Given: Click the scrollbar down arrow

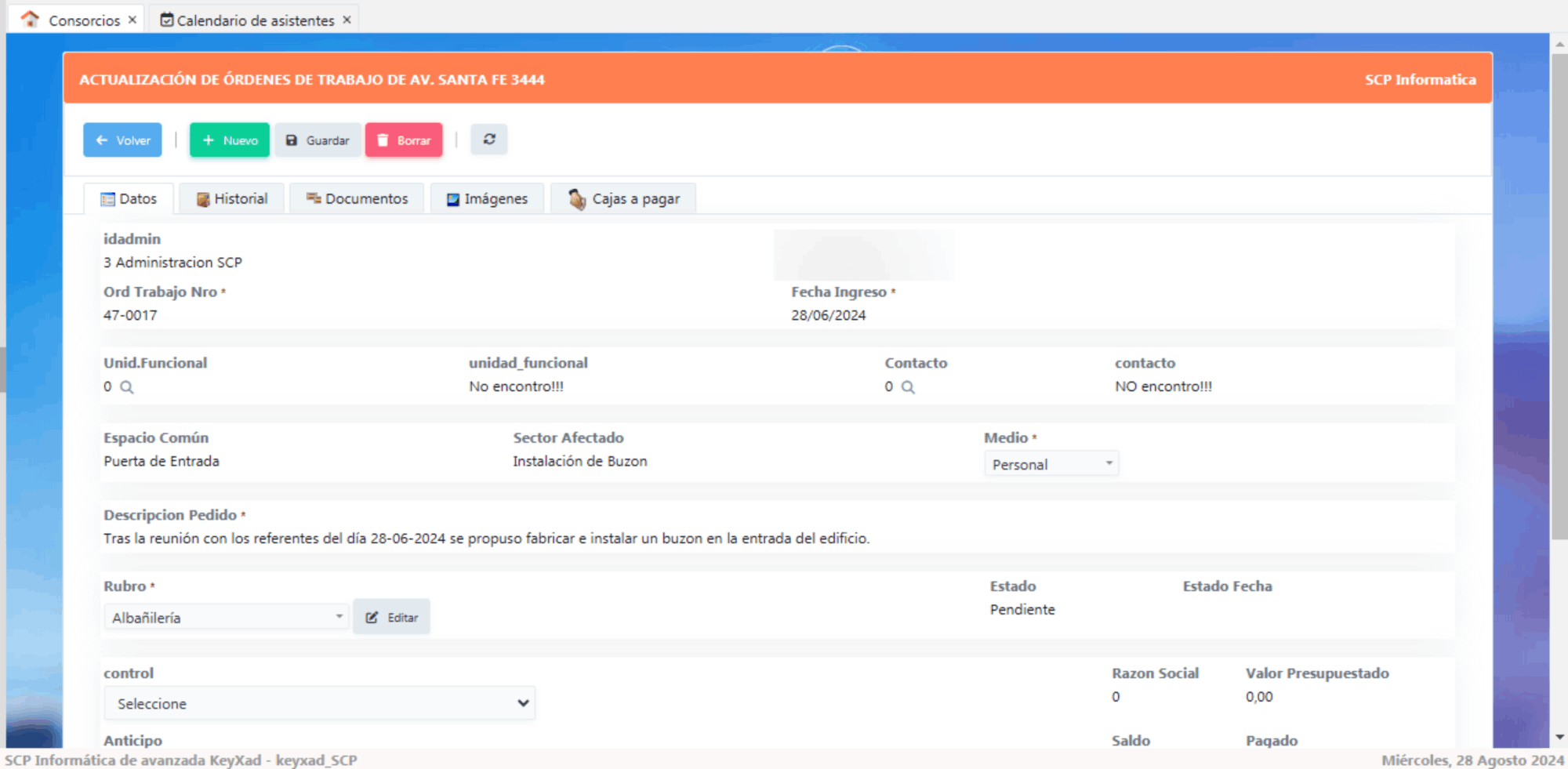Looking at the screenshot, I should click(x=1559, y=738).
